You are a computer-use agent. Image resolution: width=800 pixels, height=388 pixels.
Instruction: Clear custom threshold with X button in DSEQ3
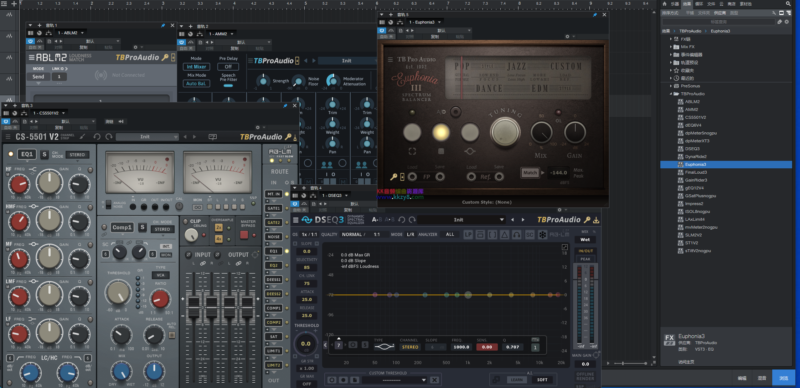(x=434, y=380)
